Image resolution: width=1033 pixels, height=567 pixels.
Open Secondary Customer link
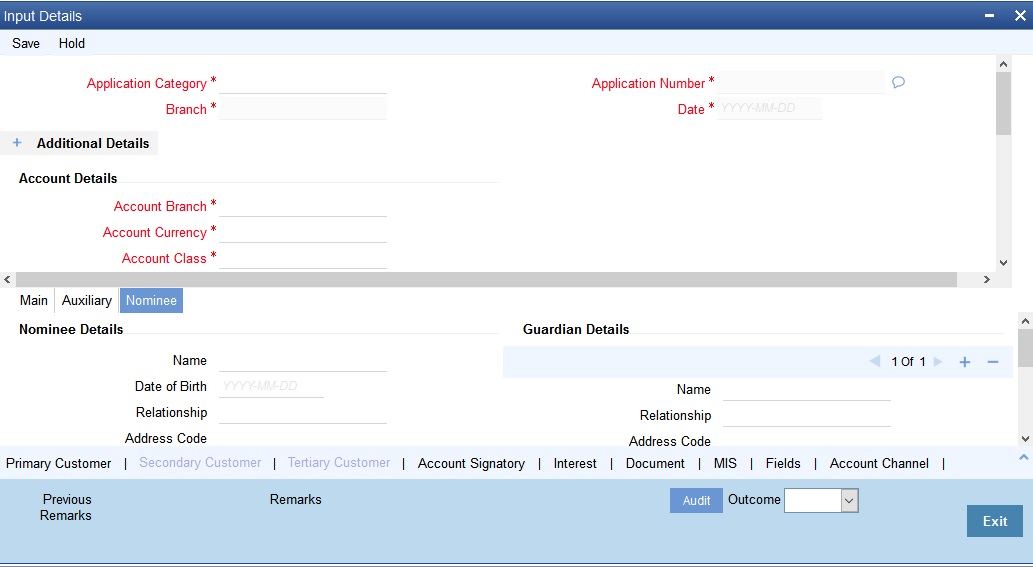point(200,463)
